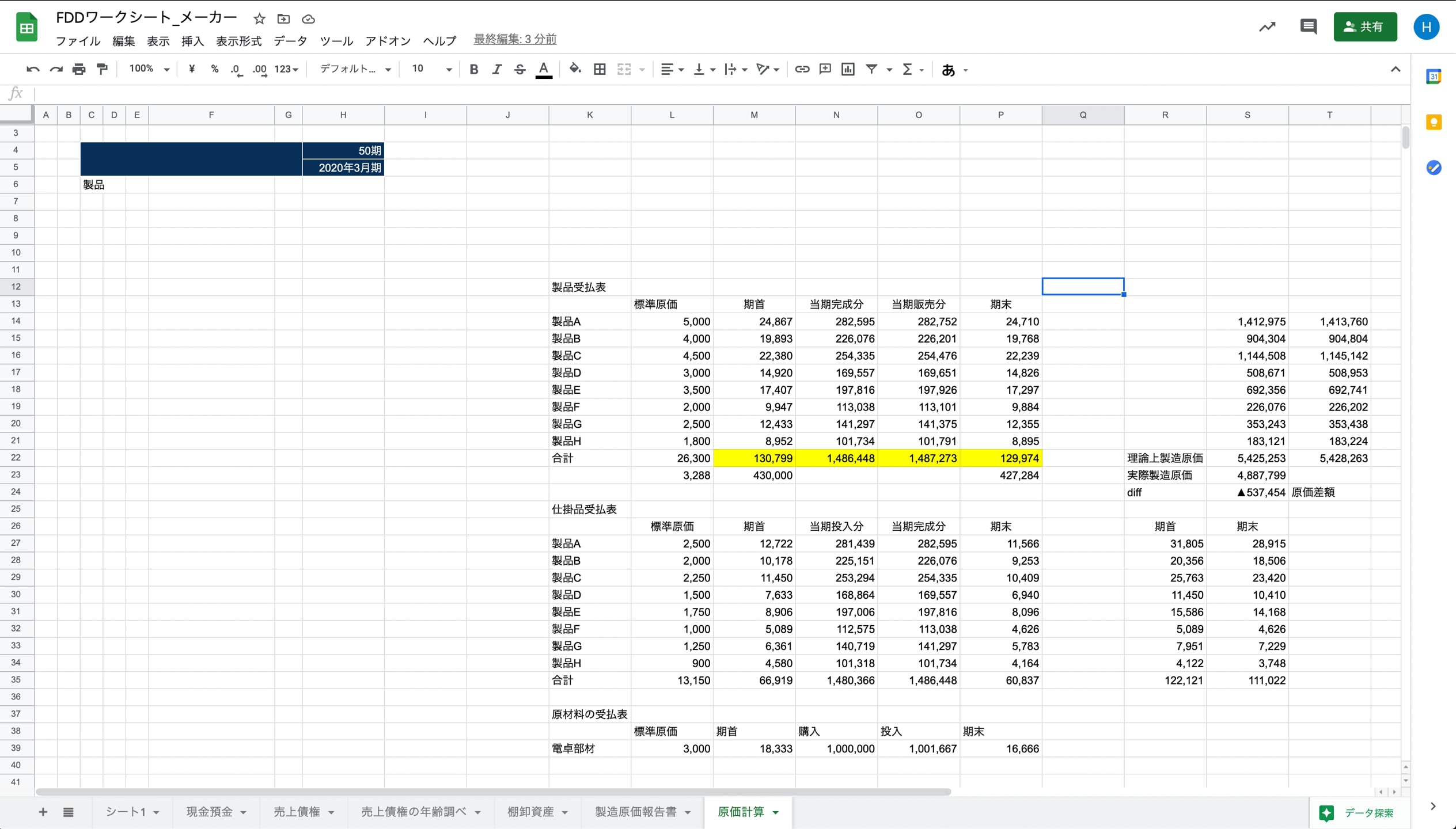
Task: Open the データ menu
Action: click(x=290, y=41)
